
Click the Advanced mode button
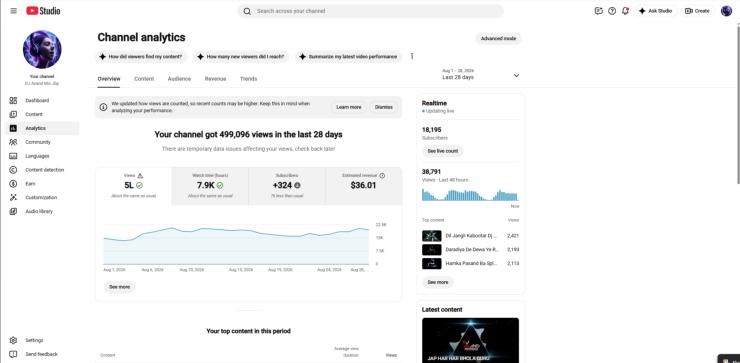[498, 39]
